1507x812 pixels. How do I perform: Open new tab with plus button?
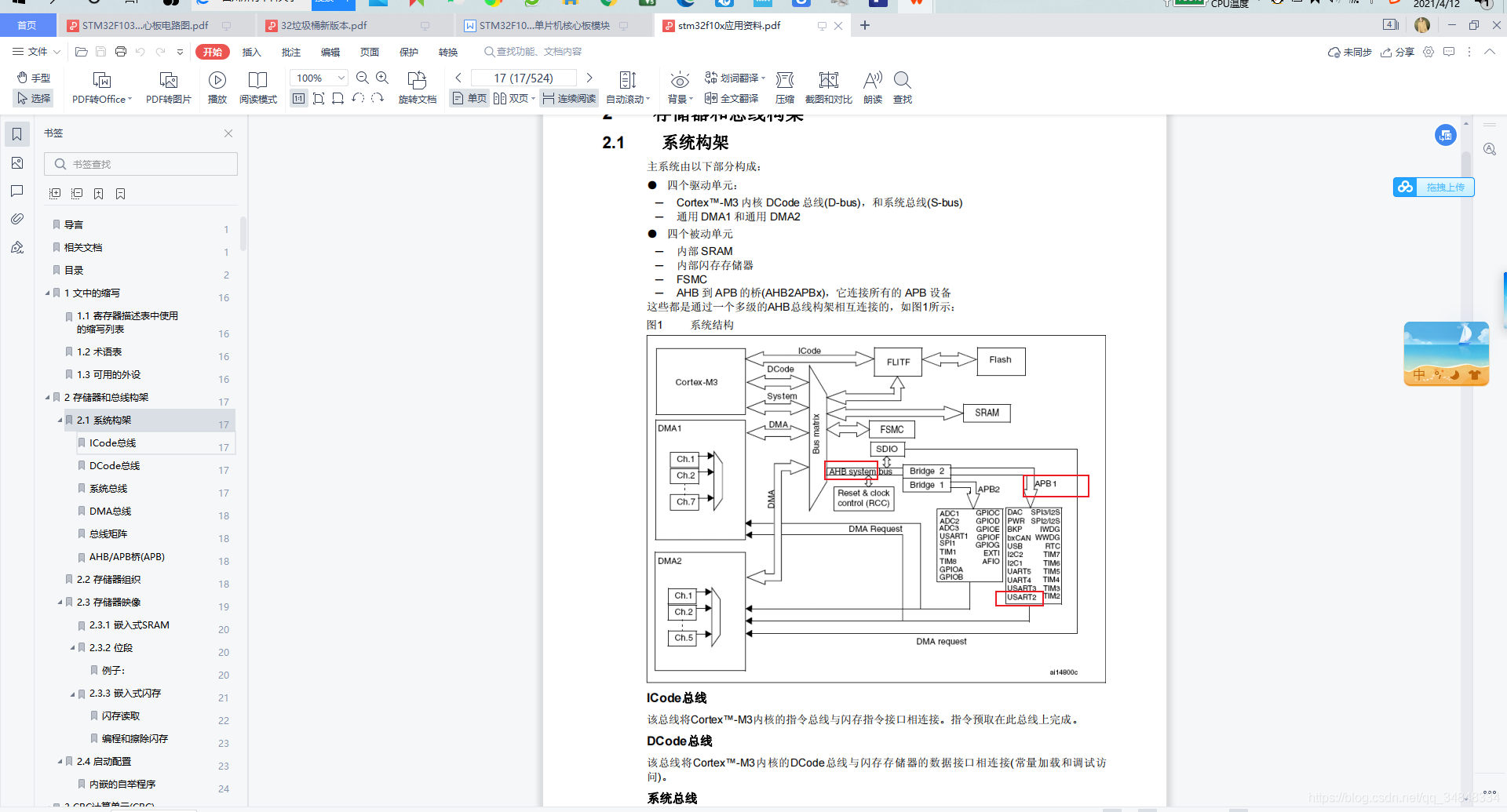(865, 25)
